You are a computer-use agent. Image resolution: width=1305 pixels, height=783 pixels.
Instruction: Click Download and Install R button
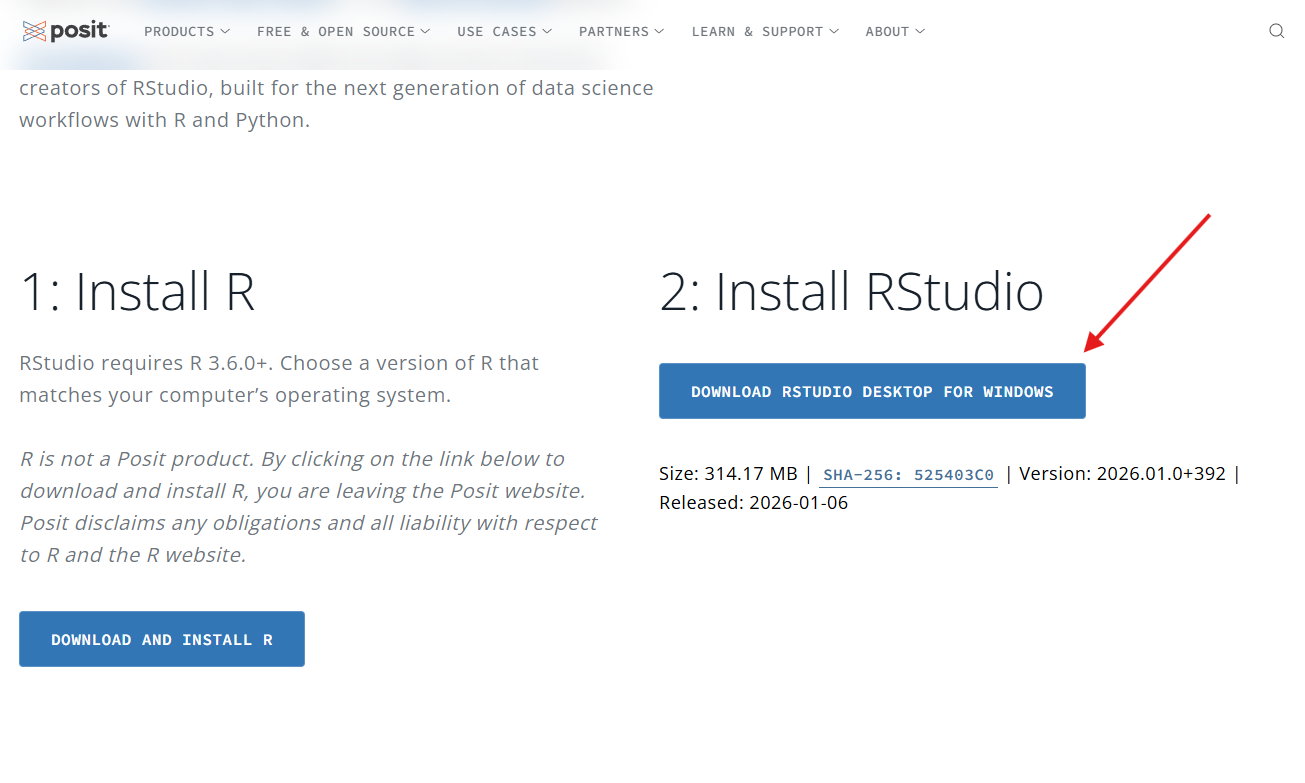click(x=162, y=639)
